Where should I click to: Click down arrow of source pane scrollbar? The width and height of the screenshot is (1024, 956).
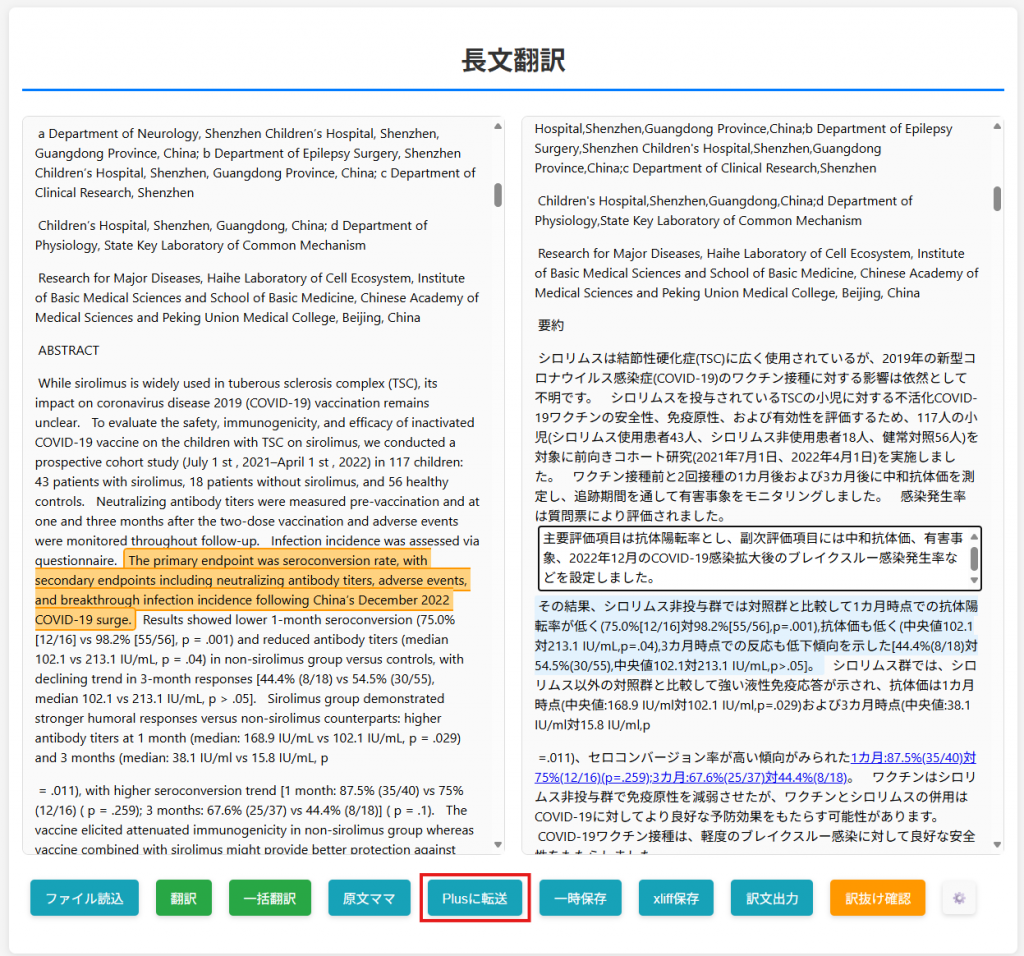click(498, 846)
